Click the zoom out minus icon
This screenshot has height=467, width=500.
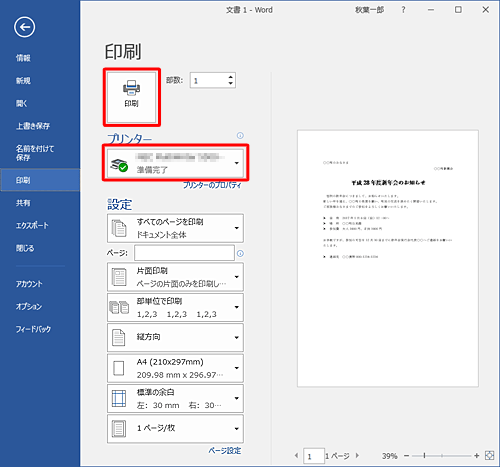[406, 456]
